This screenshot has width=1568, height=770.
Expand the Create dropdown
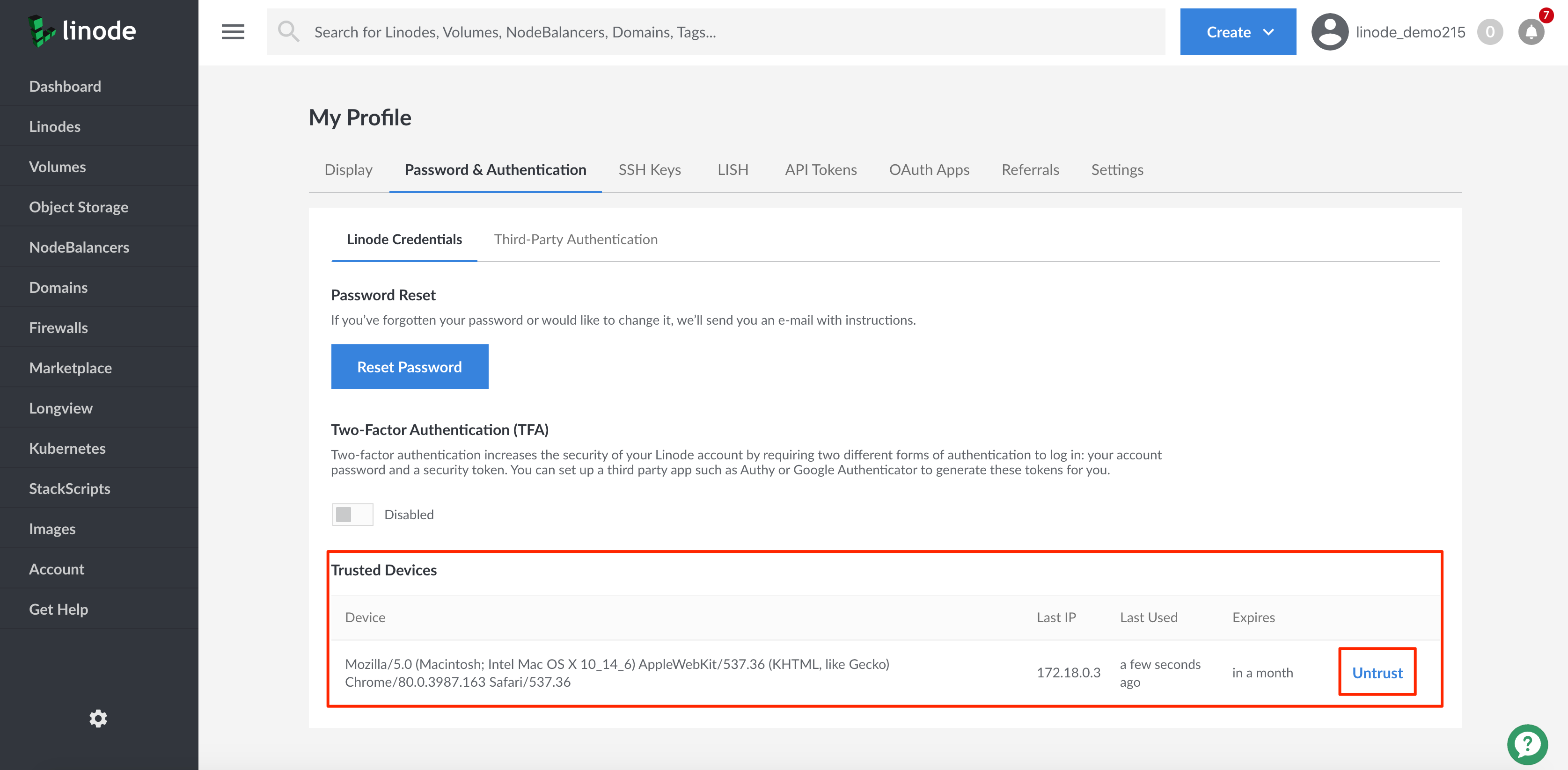click(x=1238, y=32)
